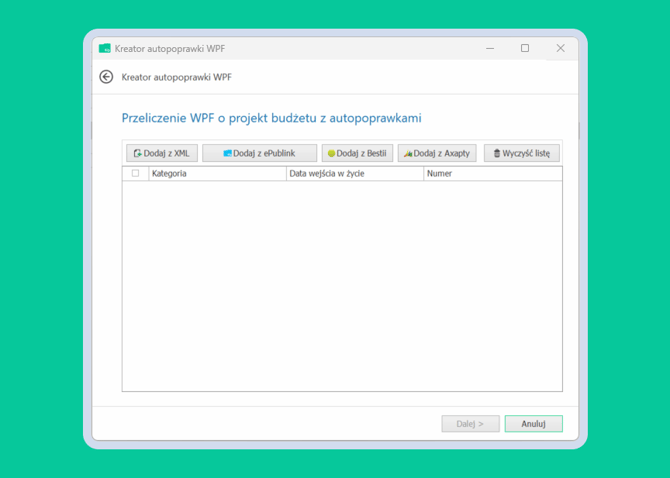Sort by the Kategoria column header
The image size is (670, 478).
pyautogui.click(x=216, y=174)
